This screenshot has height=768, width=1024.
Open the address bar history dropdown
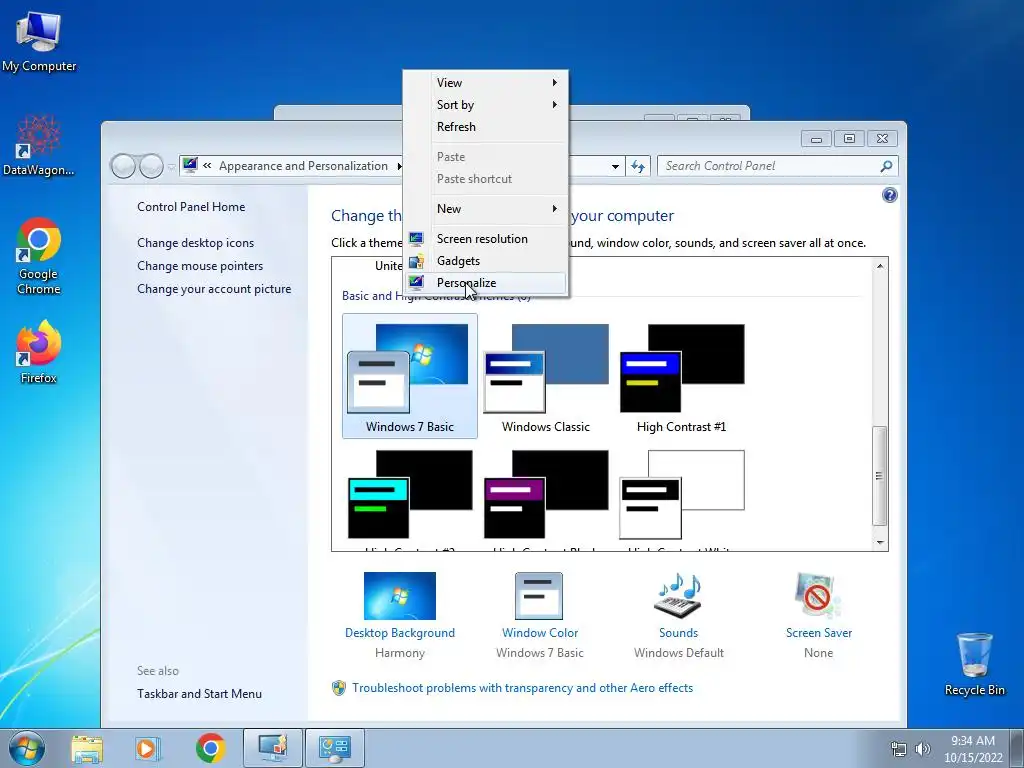615,167
